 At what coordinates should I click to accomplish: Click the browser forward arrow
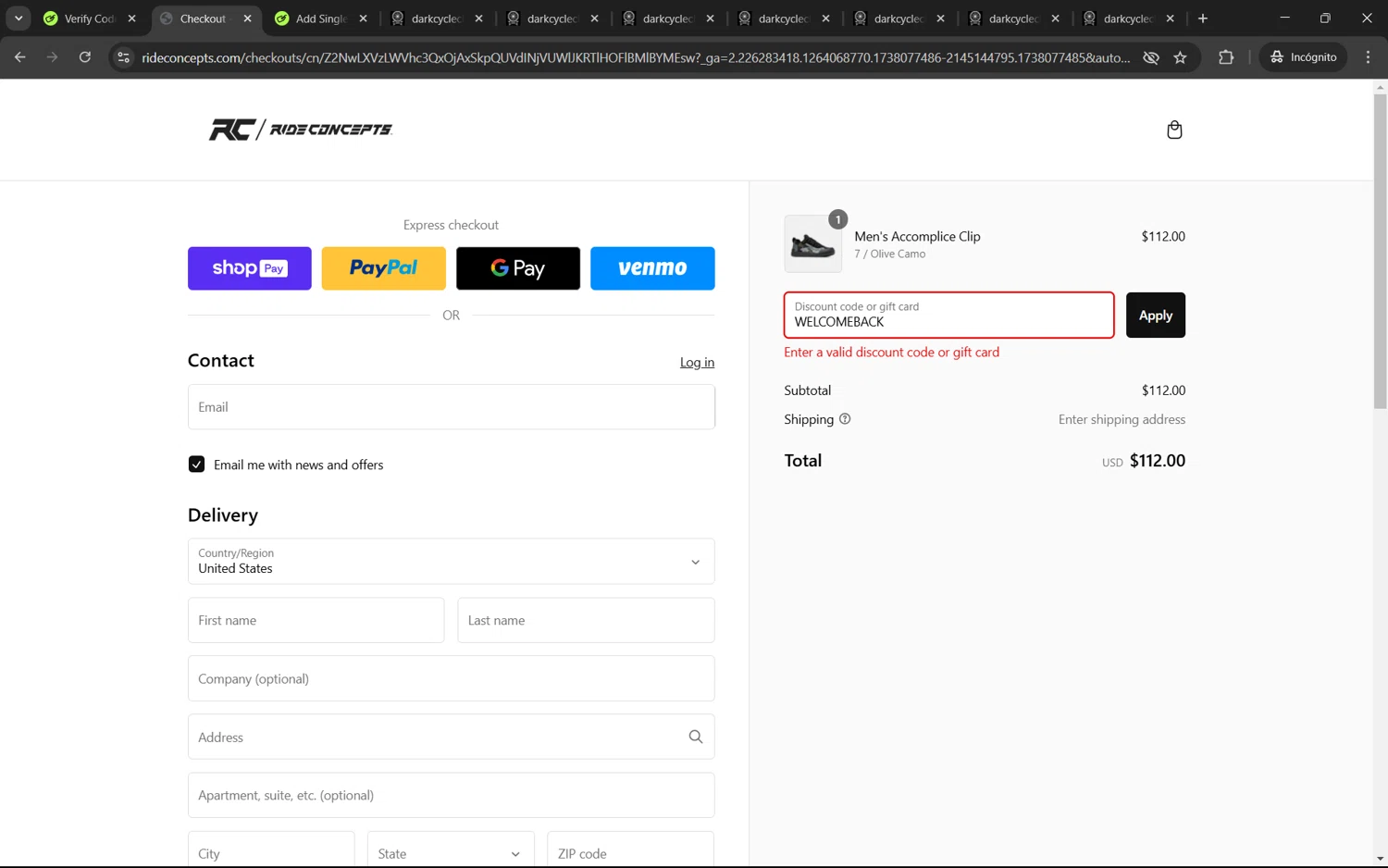point(53,57)
